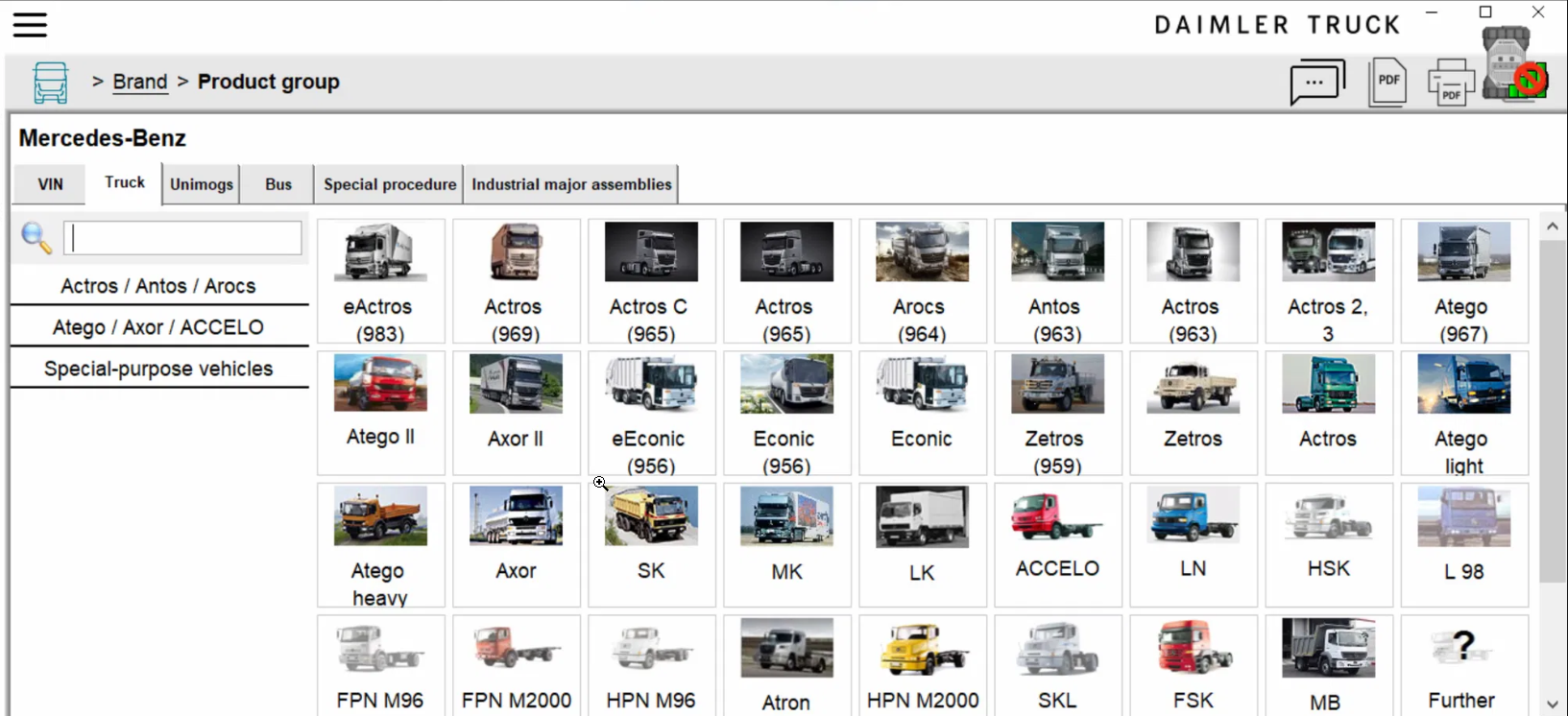Open the MB dump truck tile

tap(1329, 666)
